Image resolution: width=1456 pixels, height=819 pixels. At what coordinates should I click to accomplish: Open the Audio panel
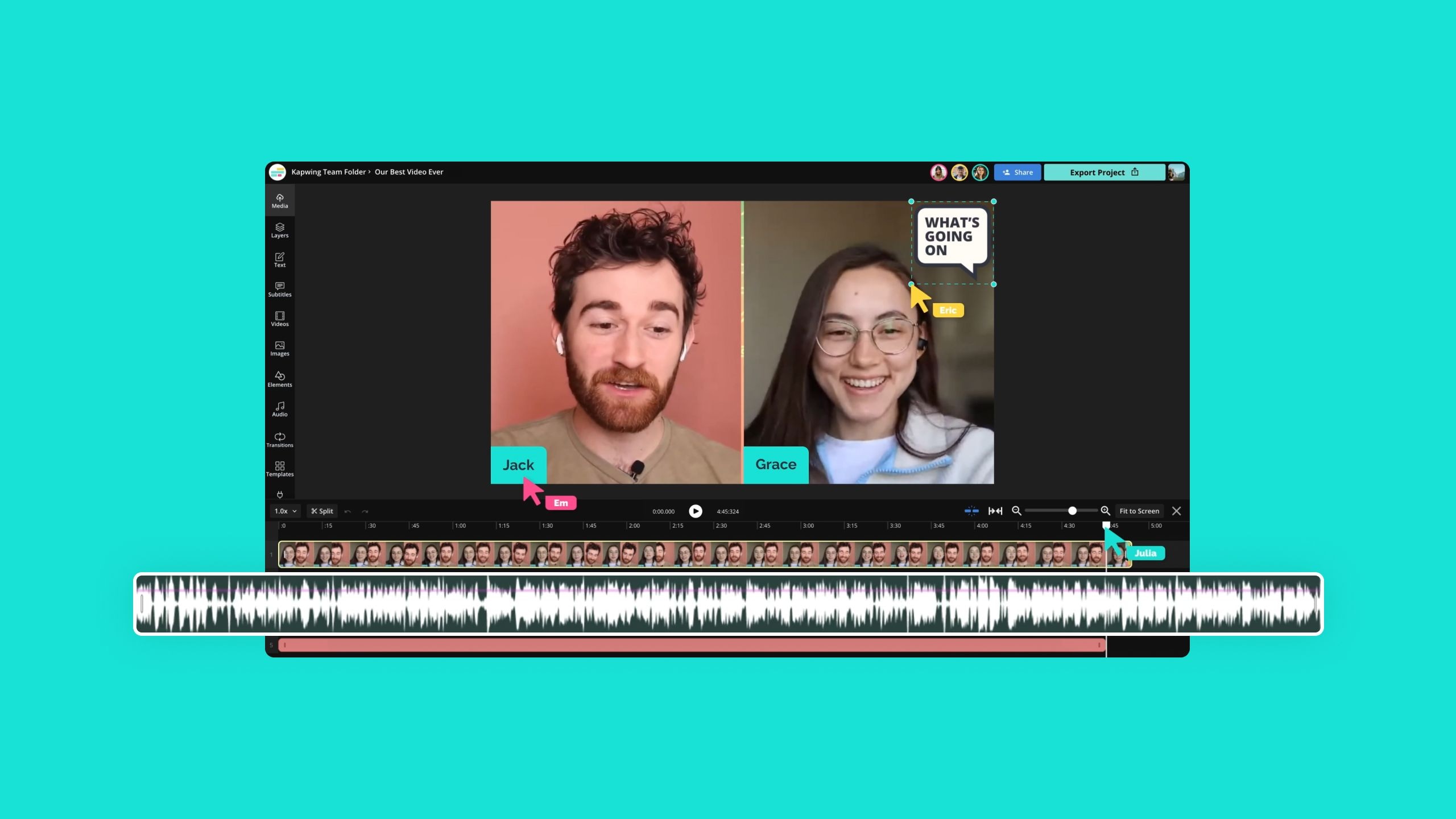[280, 409]
